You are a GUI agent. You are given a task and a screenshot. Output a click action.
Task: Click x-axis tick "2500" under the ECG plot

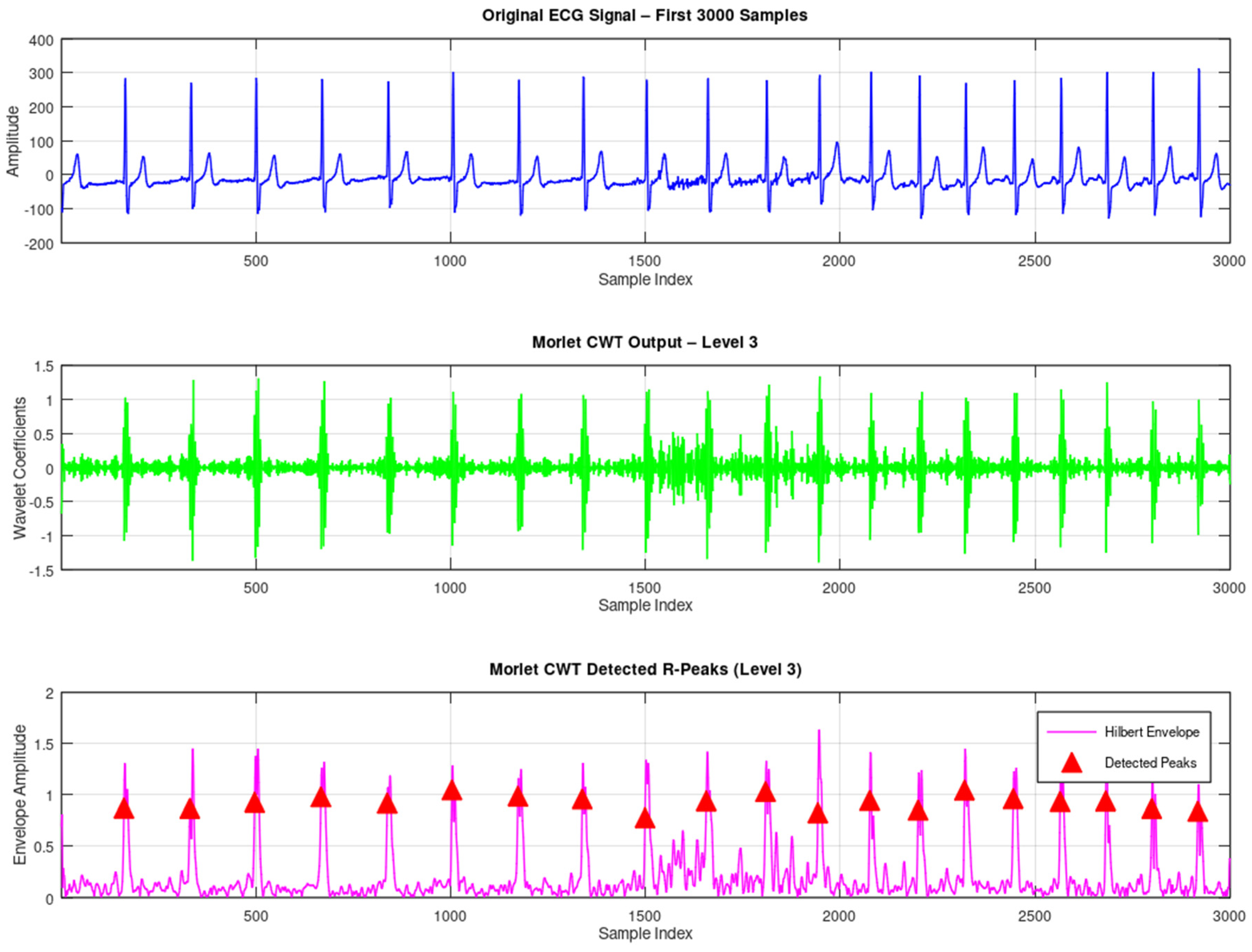click(1035, 261)
